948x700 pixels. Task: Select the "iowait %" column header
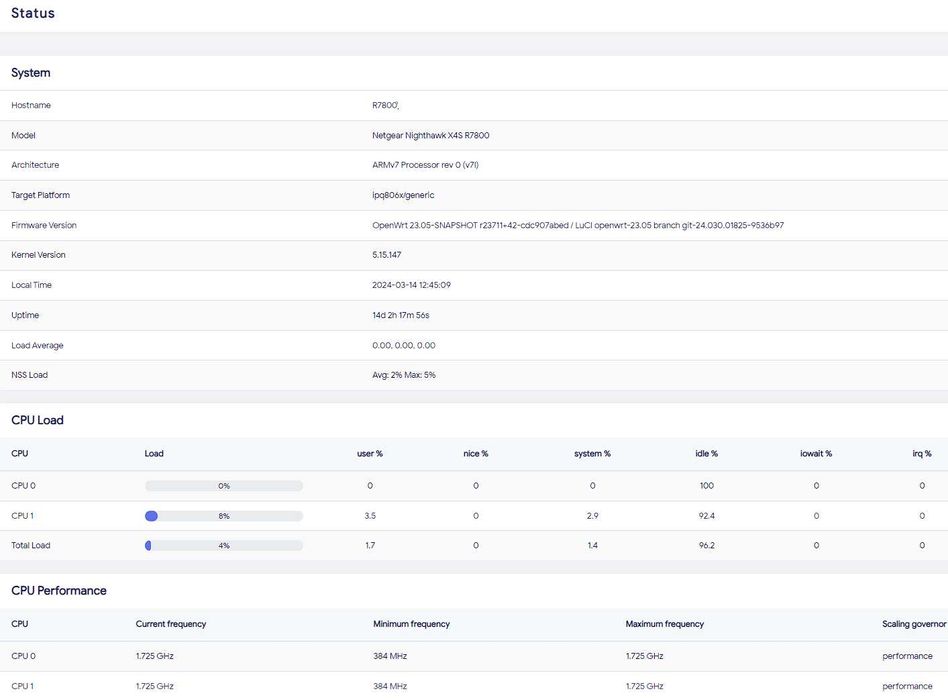(816, 454)
